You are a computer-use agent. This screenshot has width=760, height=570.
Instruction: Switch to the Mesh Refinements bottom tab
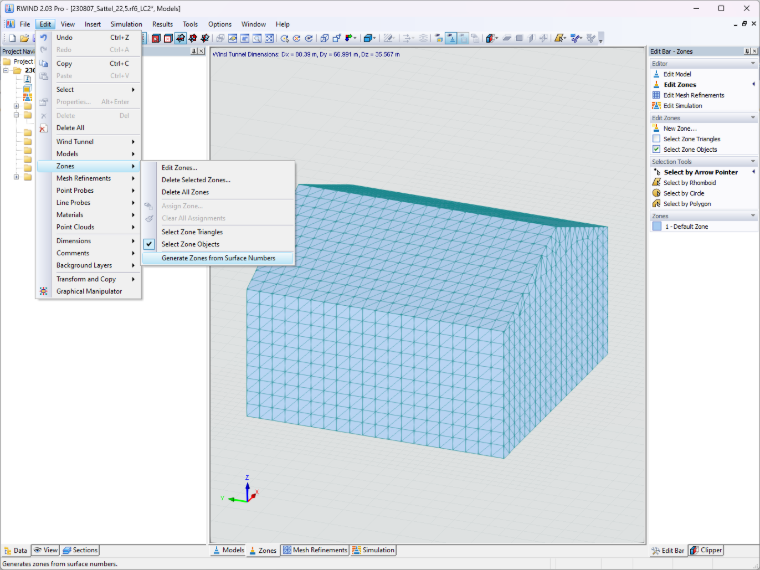click(315, 550)
